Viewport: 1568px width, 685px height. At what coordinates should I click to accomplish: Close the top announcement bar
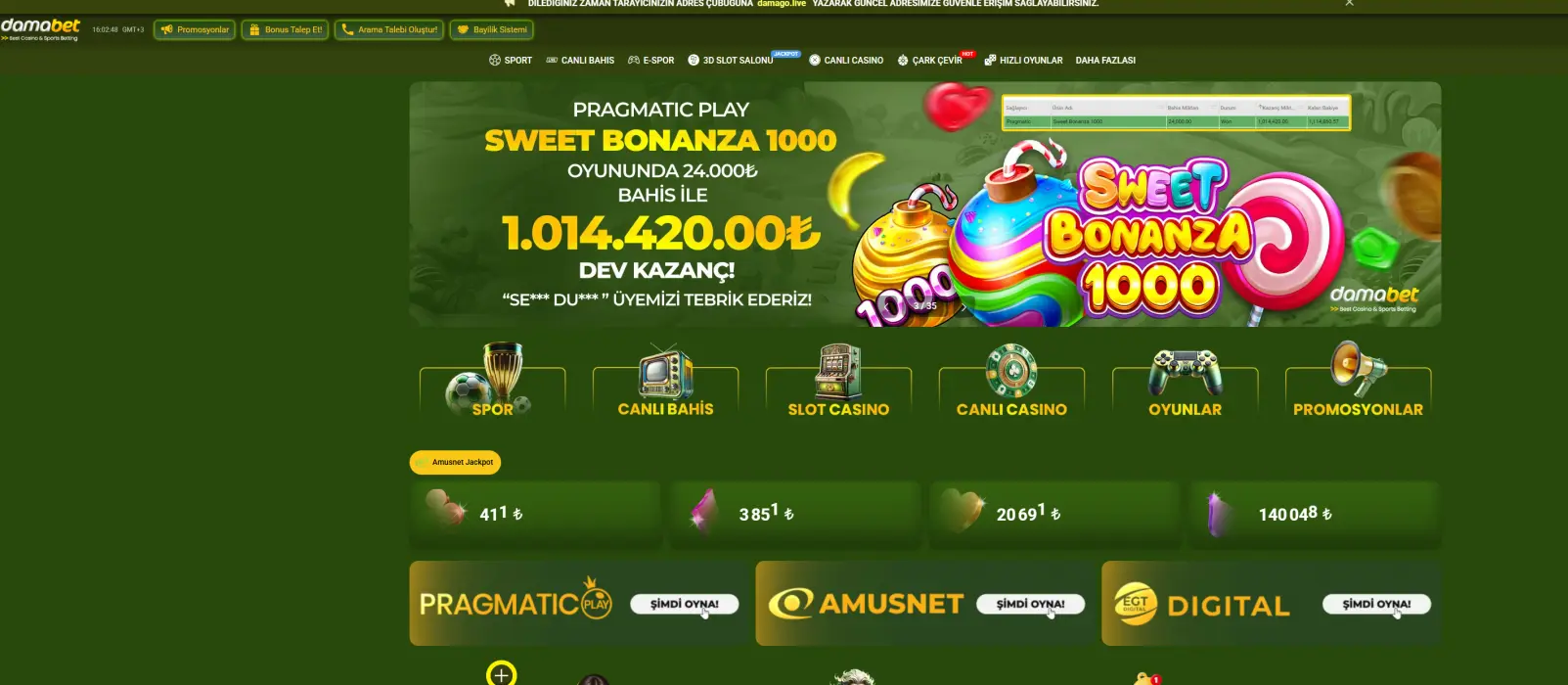1349,3
